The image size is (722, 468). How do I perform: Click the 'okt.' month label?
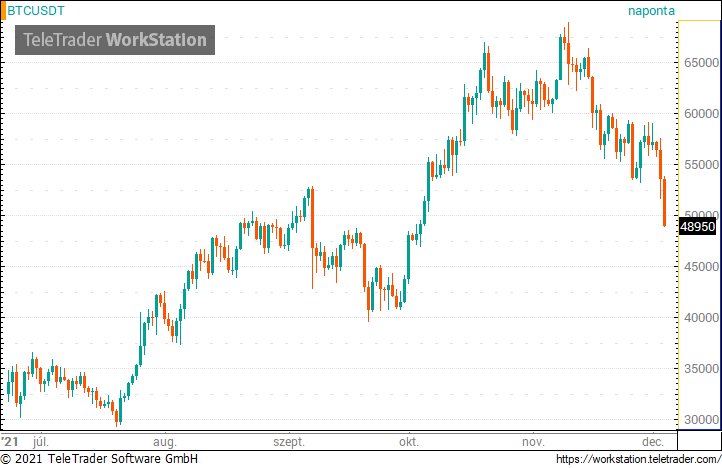pos(409,442)
